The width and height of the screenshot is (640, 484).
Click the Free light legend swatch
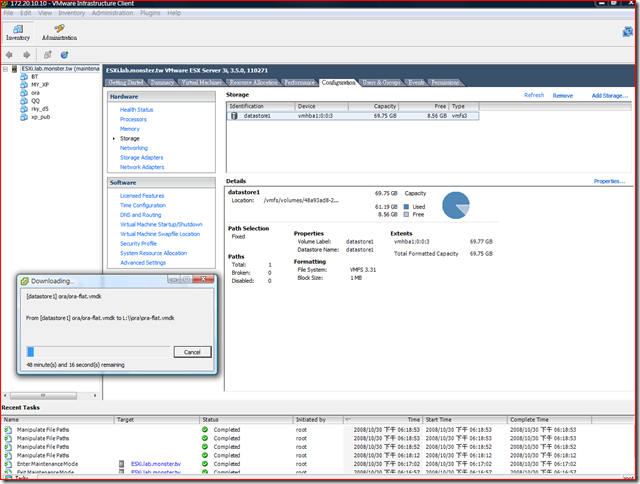tap(406, 215)
